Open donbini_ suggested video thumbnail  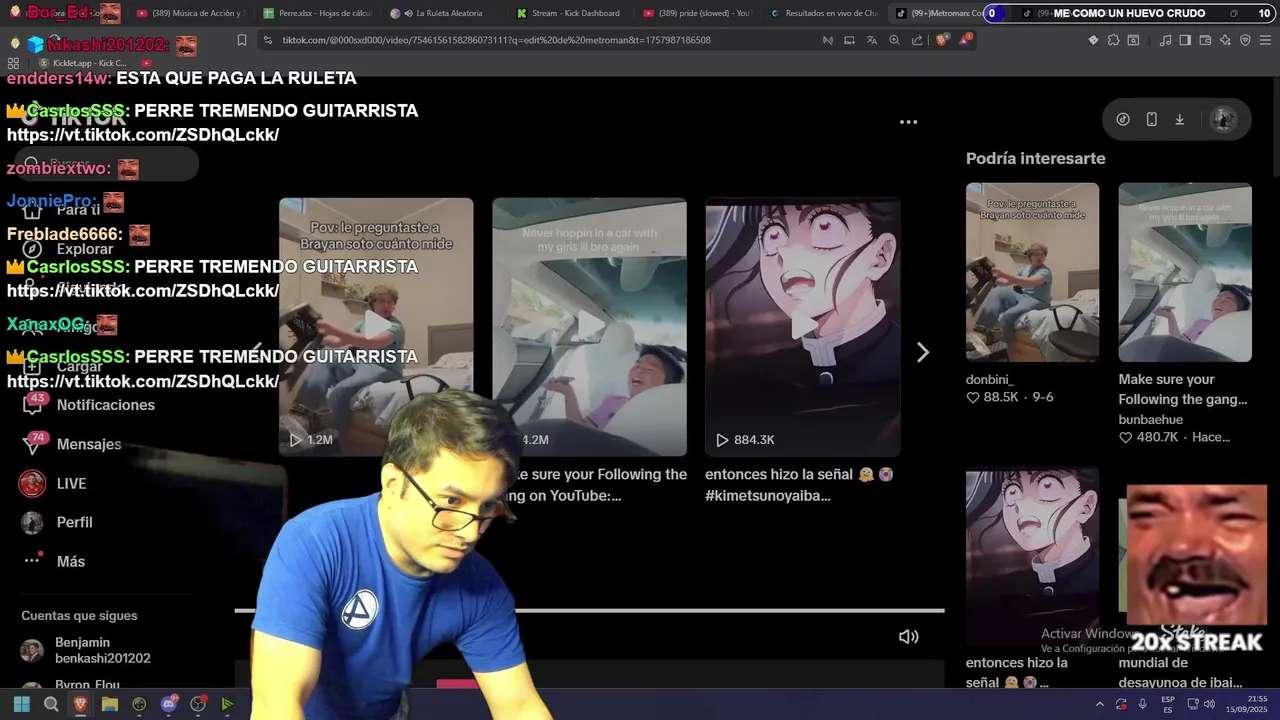click(1032, 272)
